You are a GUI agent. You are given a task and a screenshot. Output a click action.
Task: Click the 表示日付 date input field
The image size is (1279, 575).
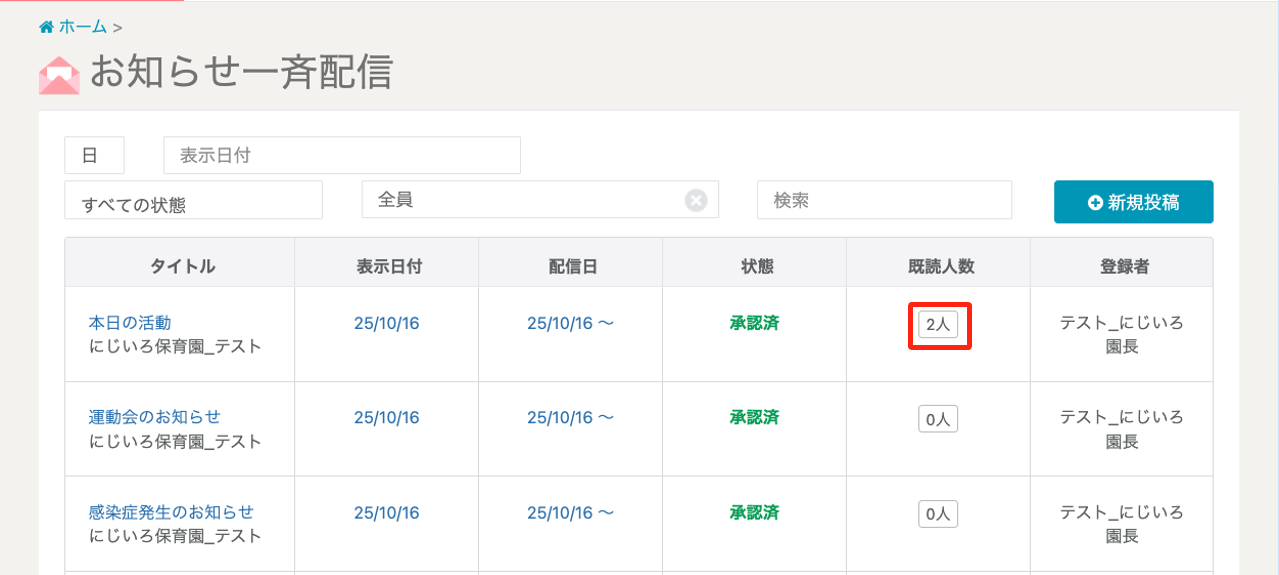click(x=341, y=156)
